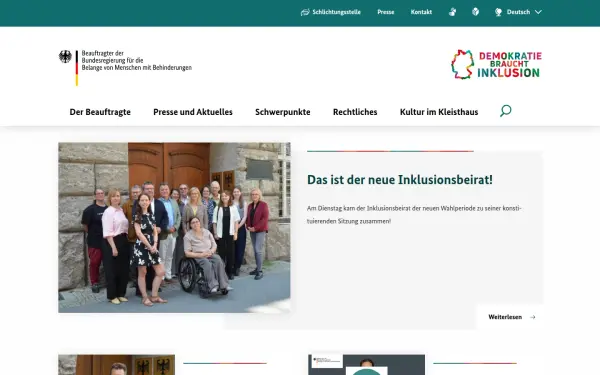The width and height of the screenshot is (600, 375).
Task: Click the Weiterlesen arrow icon
Action: (x=532, y=317)
